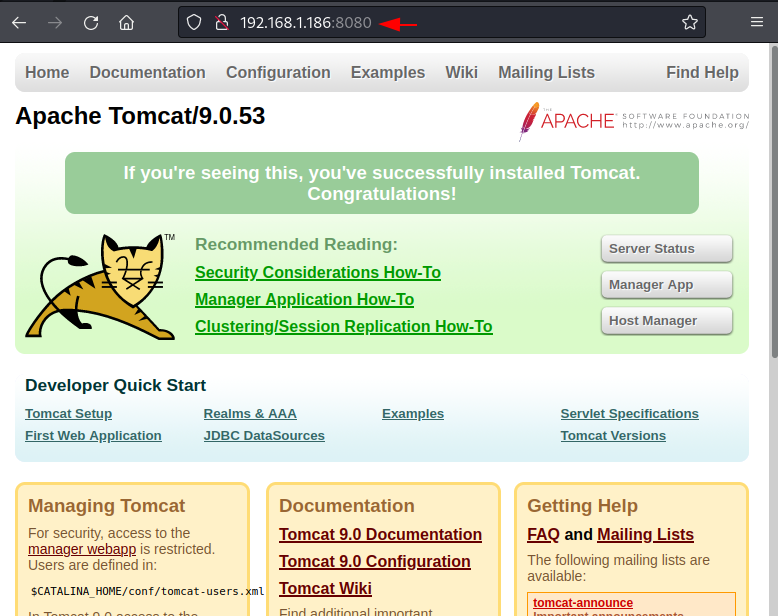Image resolution: width=778 pixels, height=616 pixels.
Task: Bookmark this page with the star icon
Action: point(690,22)
